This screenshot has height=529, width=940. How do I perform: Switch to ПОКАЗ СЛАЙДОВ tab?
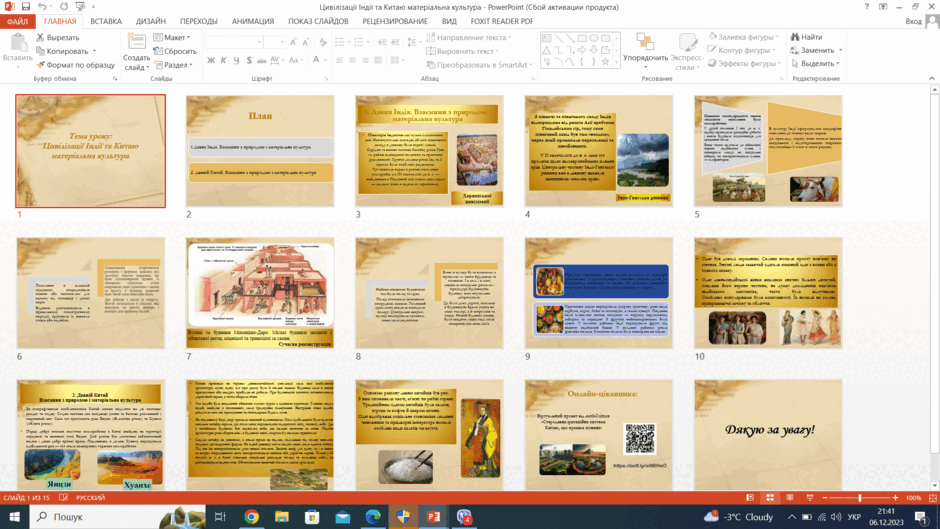tap(318, 21)
